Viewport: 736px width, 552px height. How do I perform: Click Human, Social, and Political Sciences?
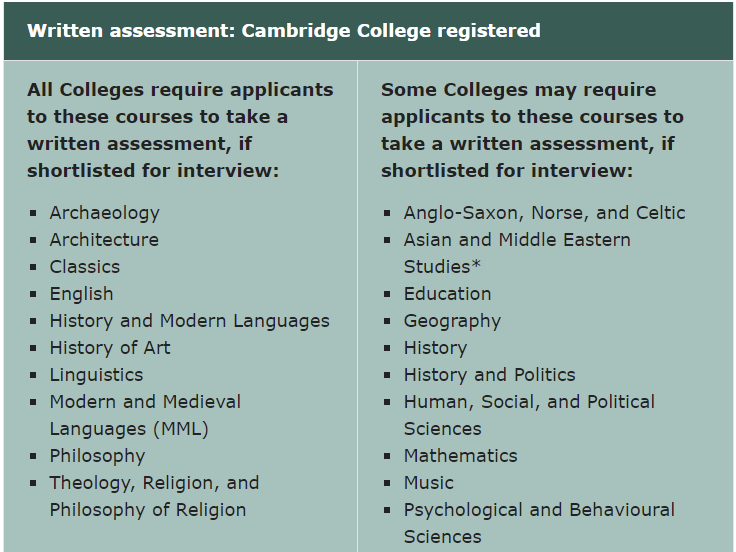point(529,415)
